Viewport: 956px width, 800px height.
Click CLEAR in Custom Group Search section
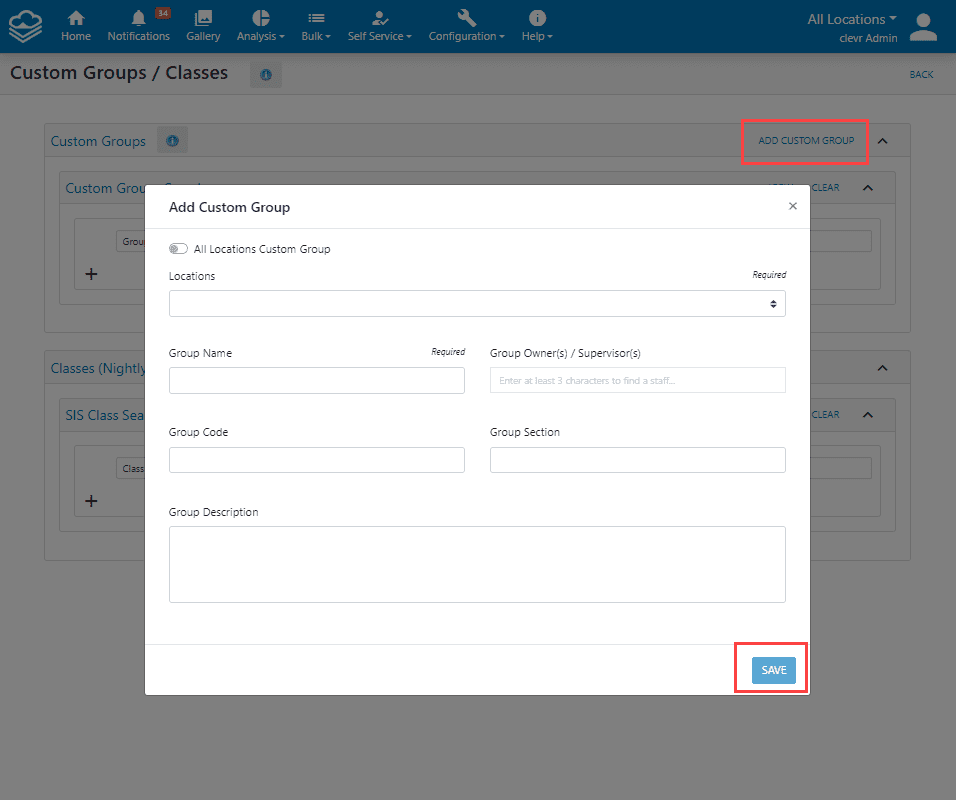click(826, 188)
